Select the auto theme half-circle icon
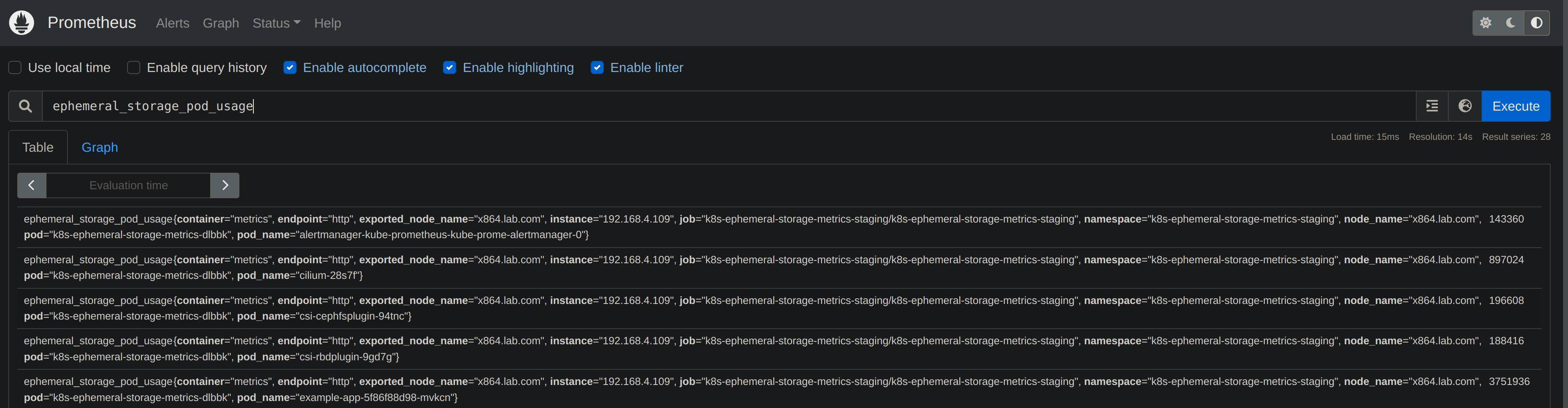1568x408 pixels. pos(1536,23)
